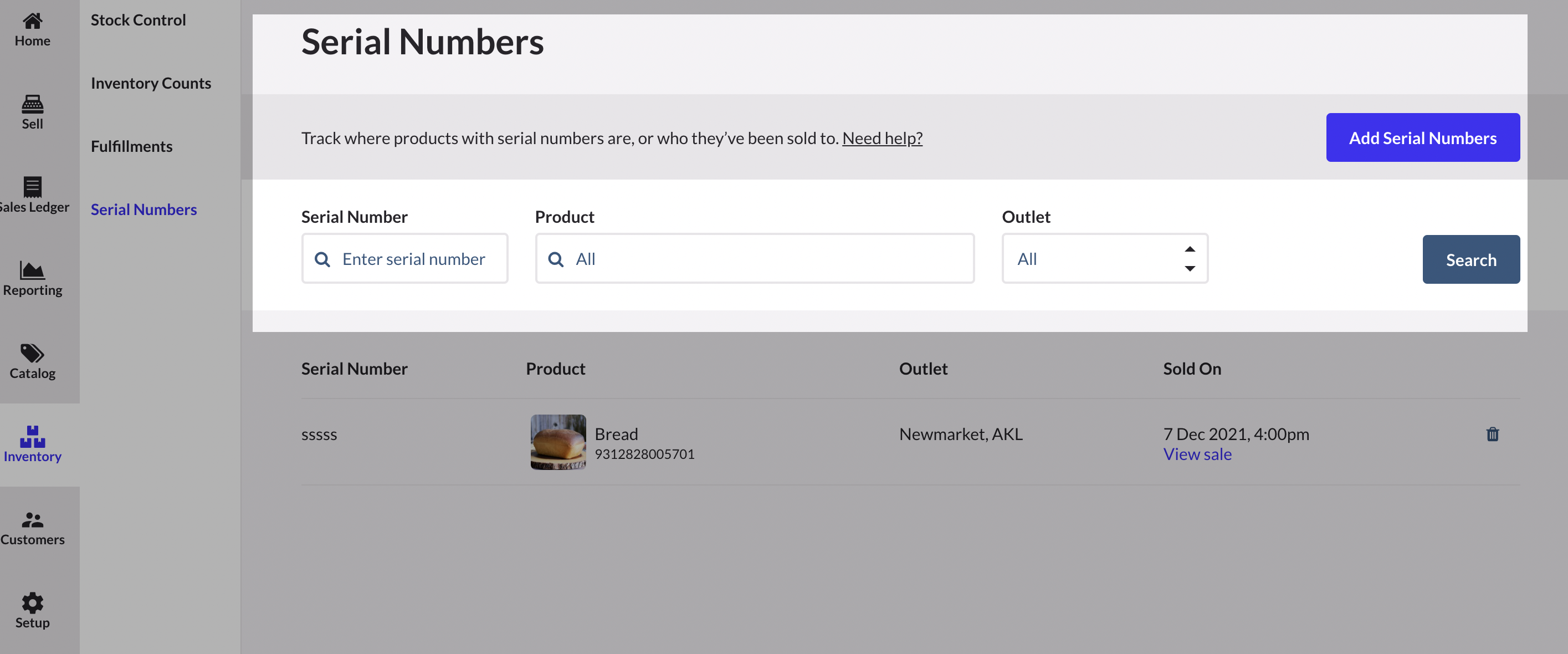Open the Fulfillments submenu item

pyautogui.click(x=131, y=147)
